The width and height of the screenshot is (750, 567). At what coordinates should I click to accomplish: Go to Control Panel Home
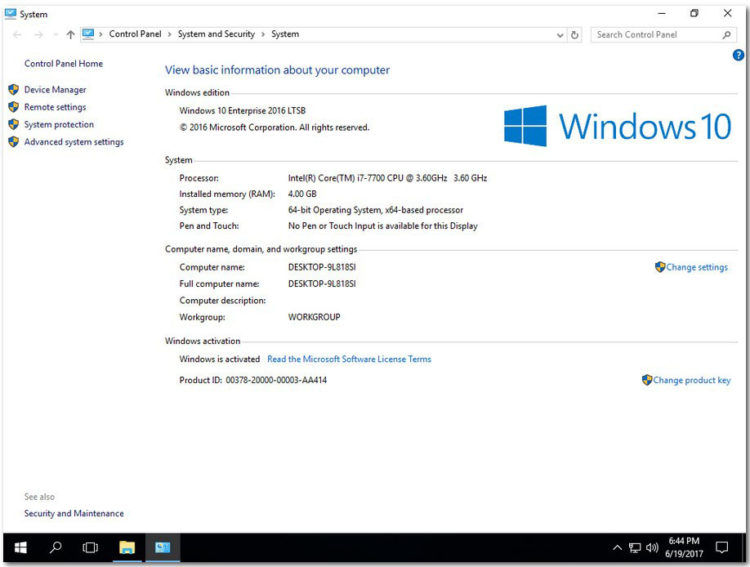pyautogui.click(x=63, y=63)
